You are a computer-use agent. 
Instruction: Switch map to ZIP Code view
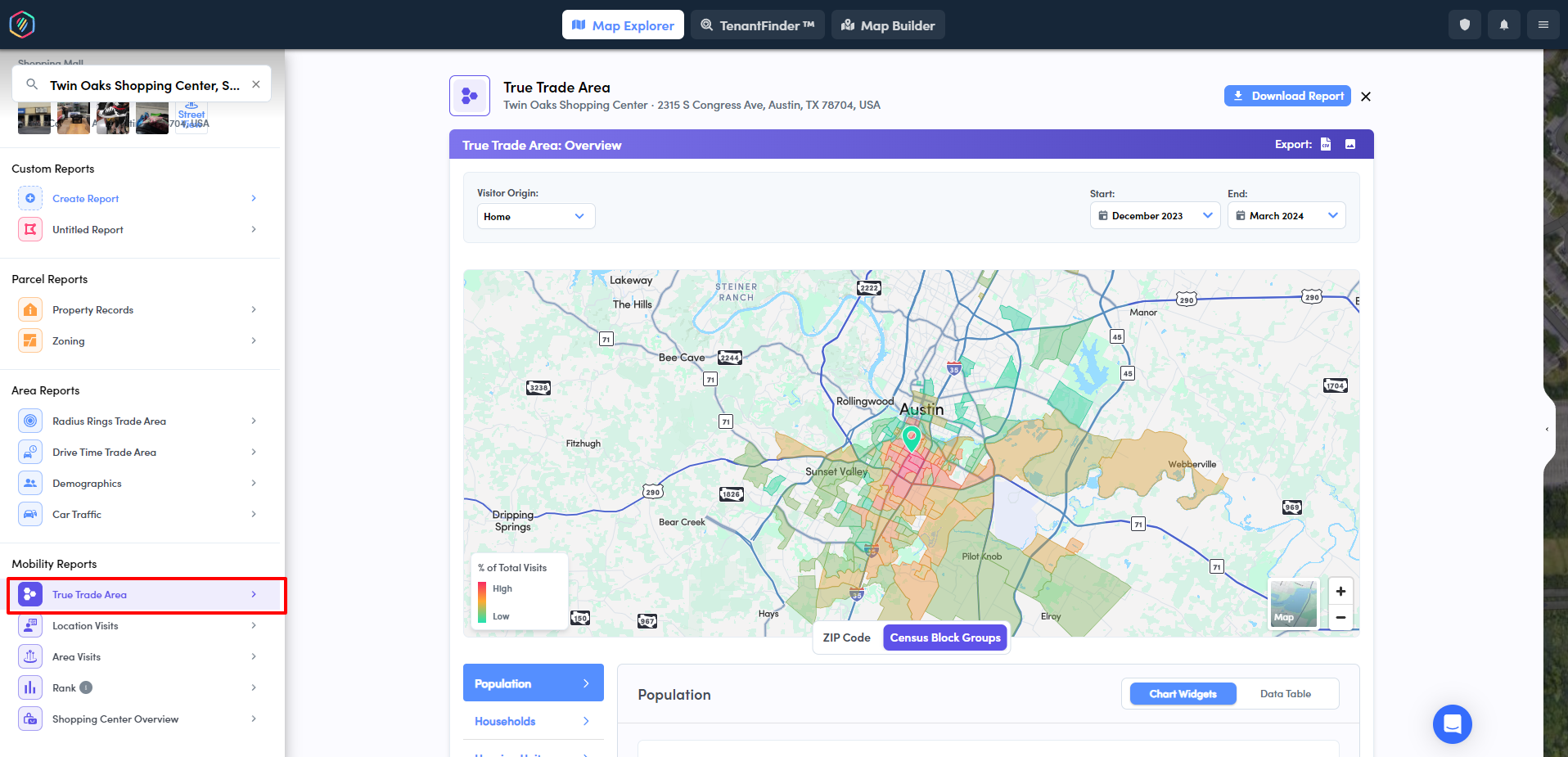point(846,638)
